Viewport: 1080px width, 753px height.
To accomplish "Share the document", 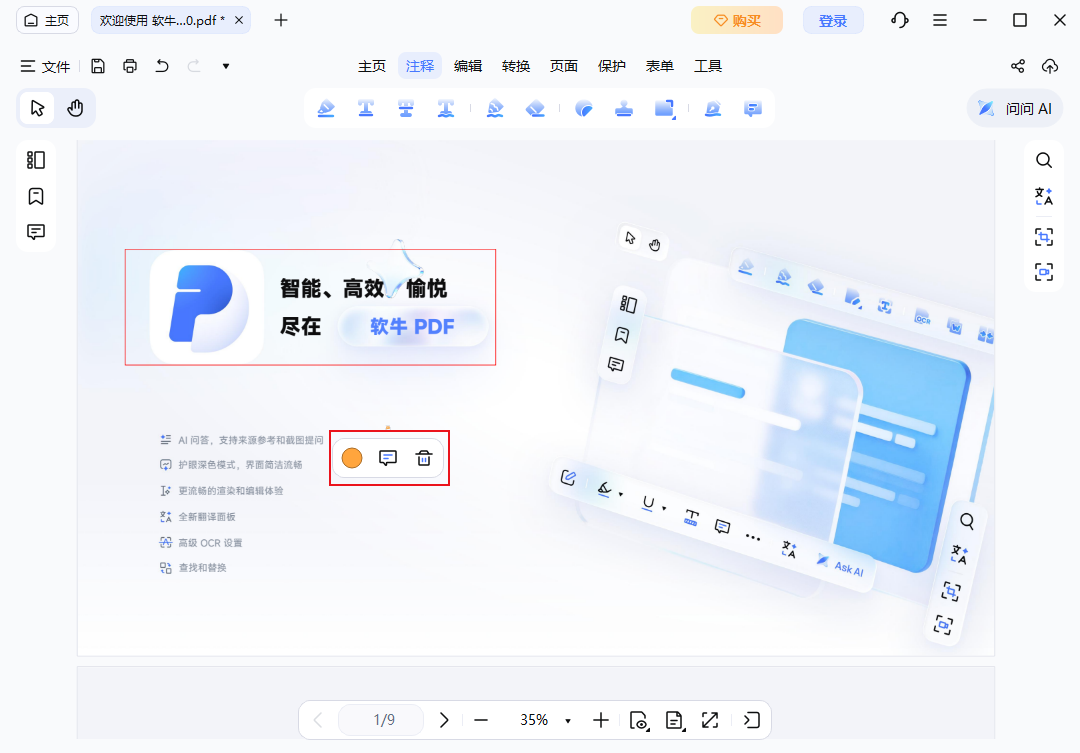I will pos(1017,66).
